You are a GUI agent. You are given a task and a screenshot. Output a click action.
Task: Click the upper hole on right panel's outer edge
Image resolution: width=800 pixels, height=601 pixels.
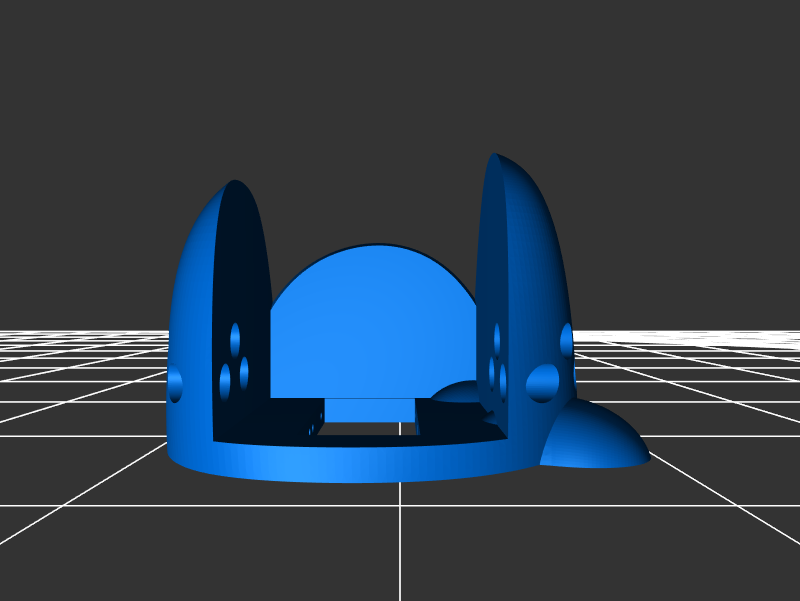pos(566,340)
